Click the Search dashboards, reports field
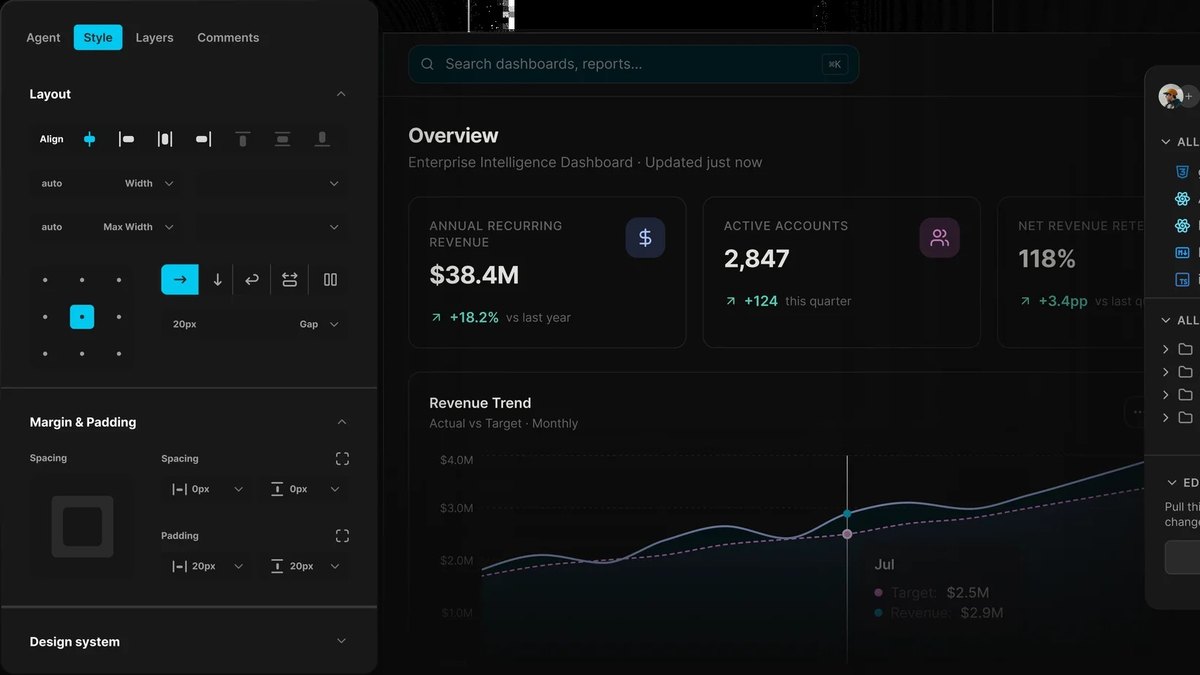This screenshot has height=675, width=1200. click(633, 64)
